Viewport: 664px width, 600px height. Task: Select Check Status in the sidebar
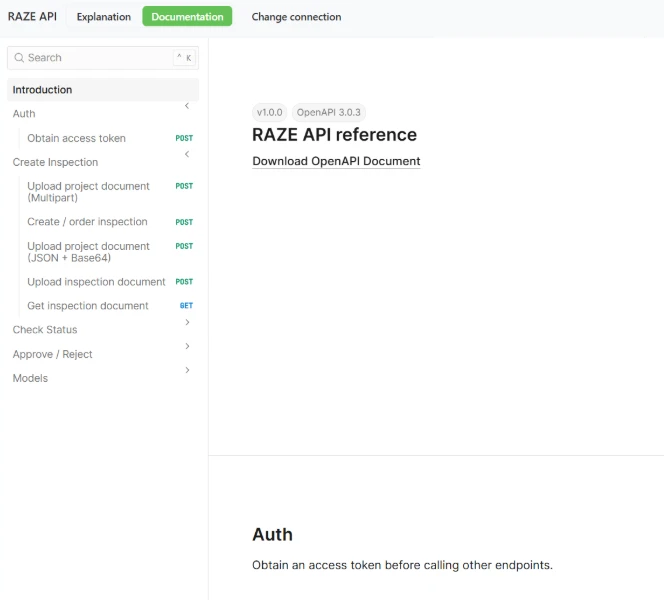pyautogui.click(x=45, y=330)
